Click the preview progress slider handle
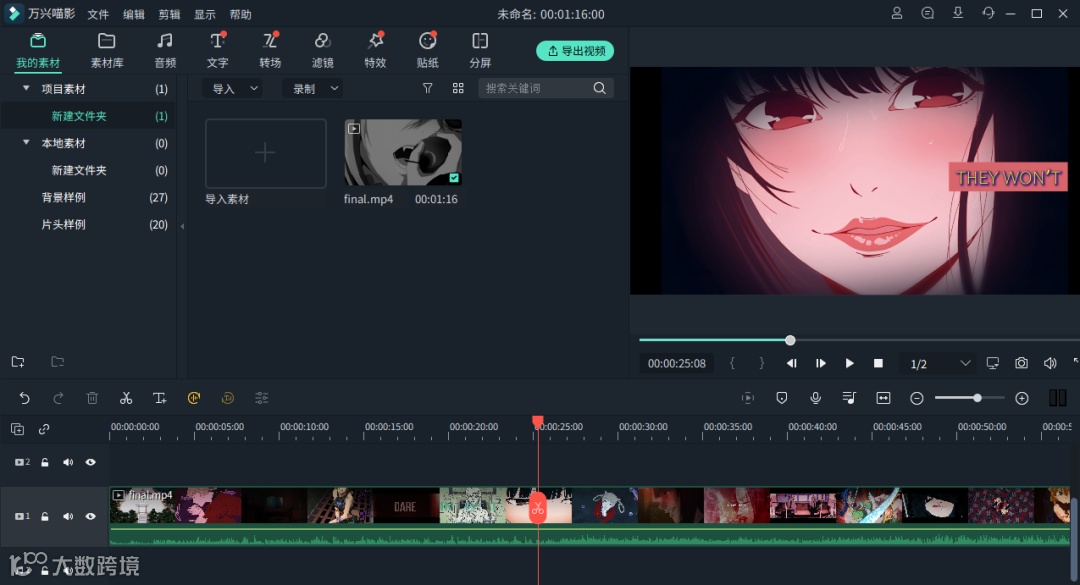This screenshot has width=1080, height=585. pos(790,340)
